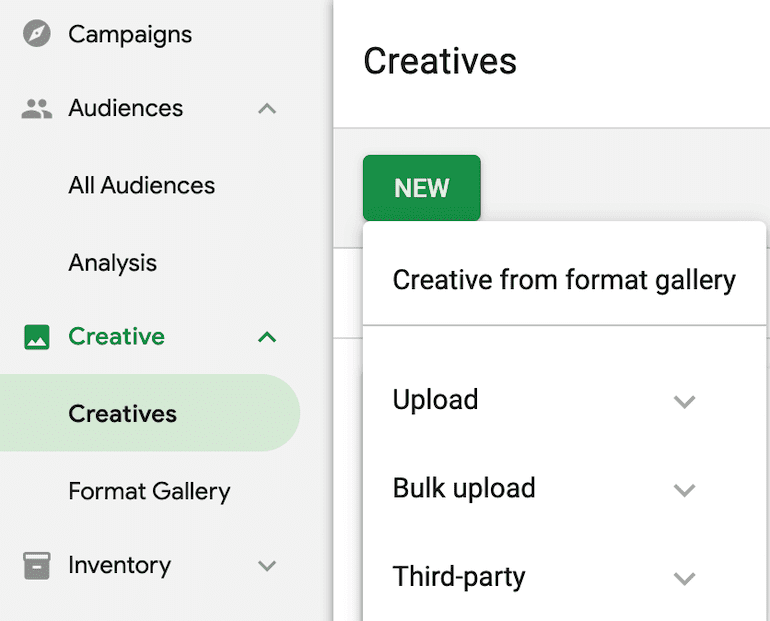Screen dimensions: 770x621
Task: Open Analysis in sidebar
Action: (112, 263)
